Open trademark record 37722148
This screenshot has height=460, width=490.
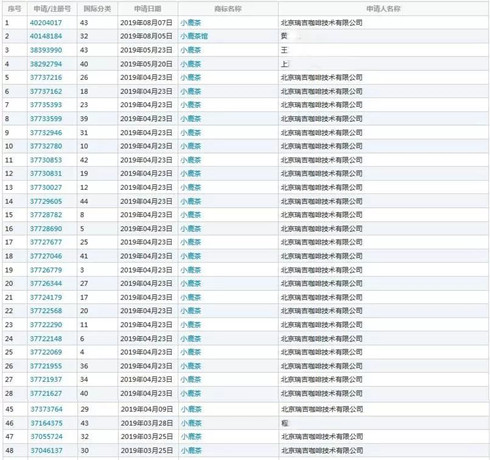46,339
